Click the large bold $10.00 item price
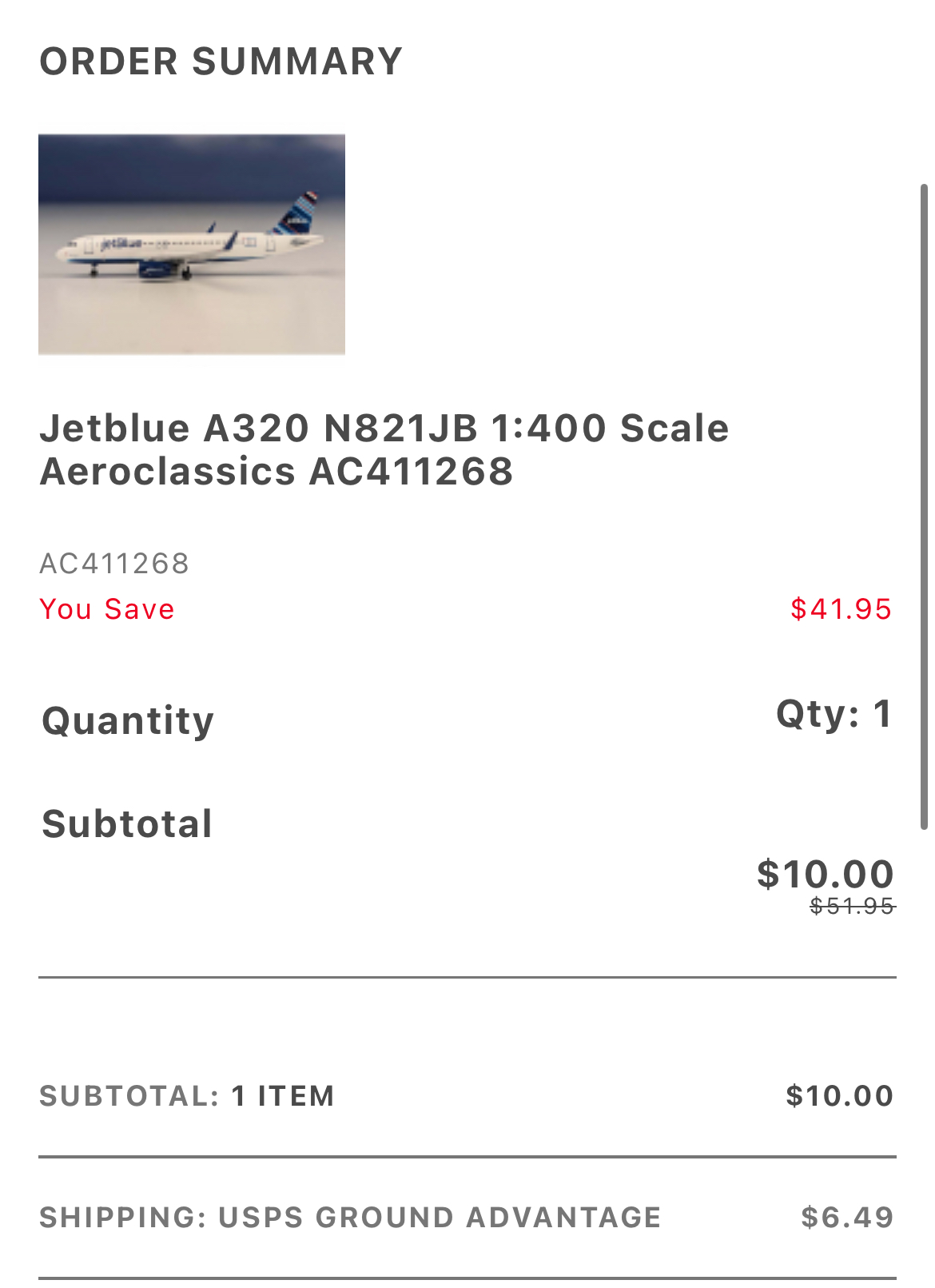The width and height of the screenshot is (935, 1288). pyautogui.click(x=825, y=874)
